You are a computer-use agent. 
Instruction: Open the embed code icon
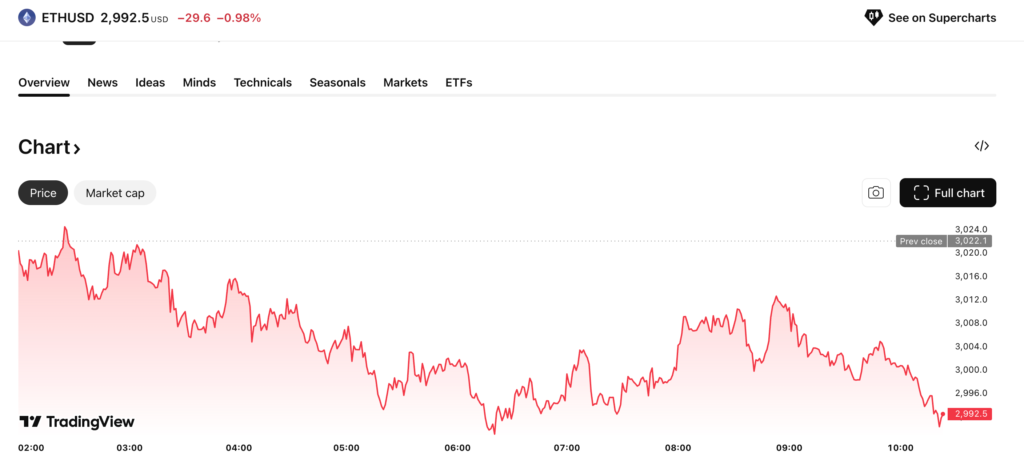coord(981,146)
